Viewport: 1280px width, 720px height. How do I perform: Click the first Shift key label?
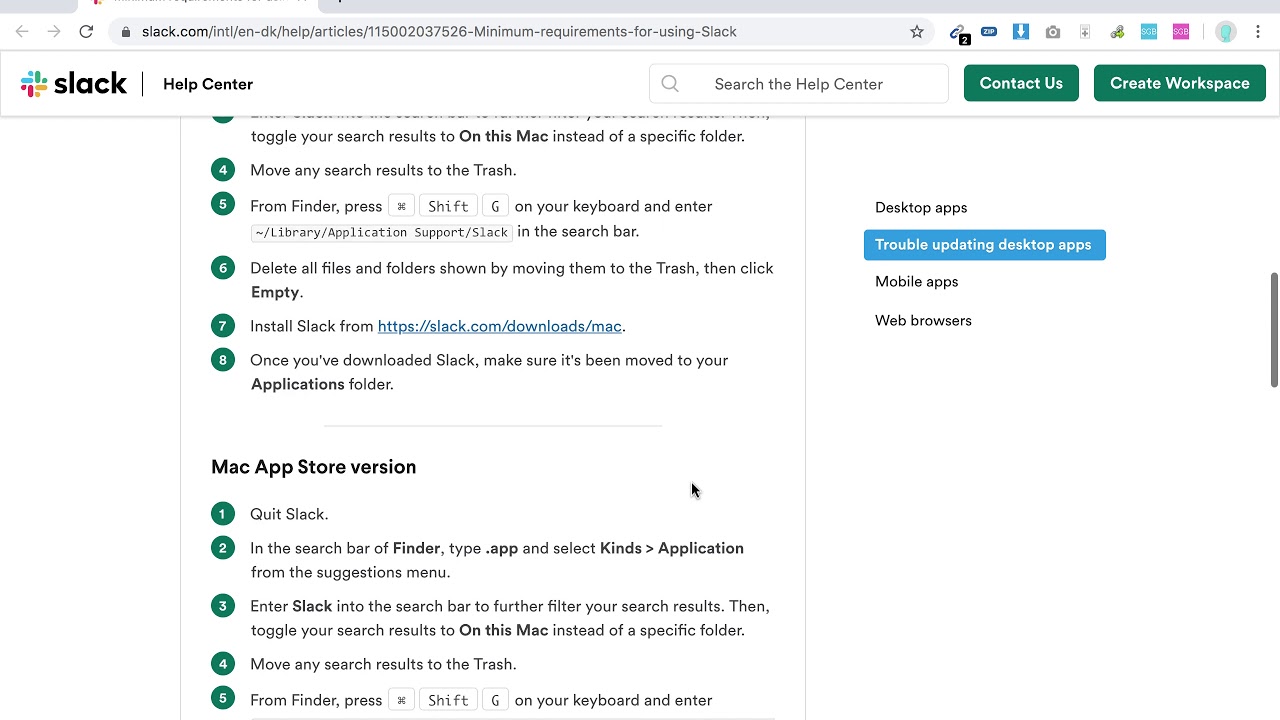pyautogui.click(x=448, y=206)
